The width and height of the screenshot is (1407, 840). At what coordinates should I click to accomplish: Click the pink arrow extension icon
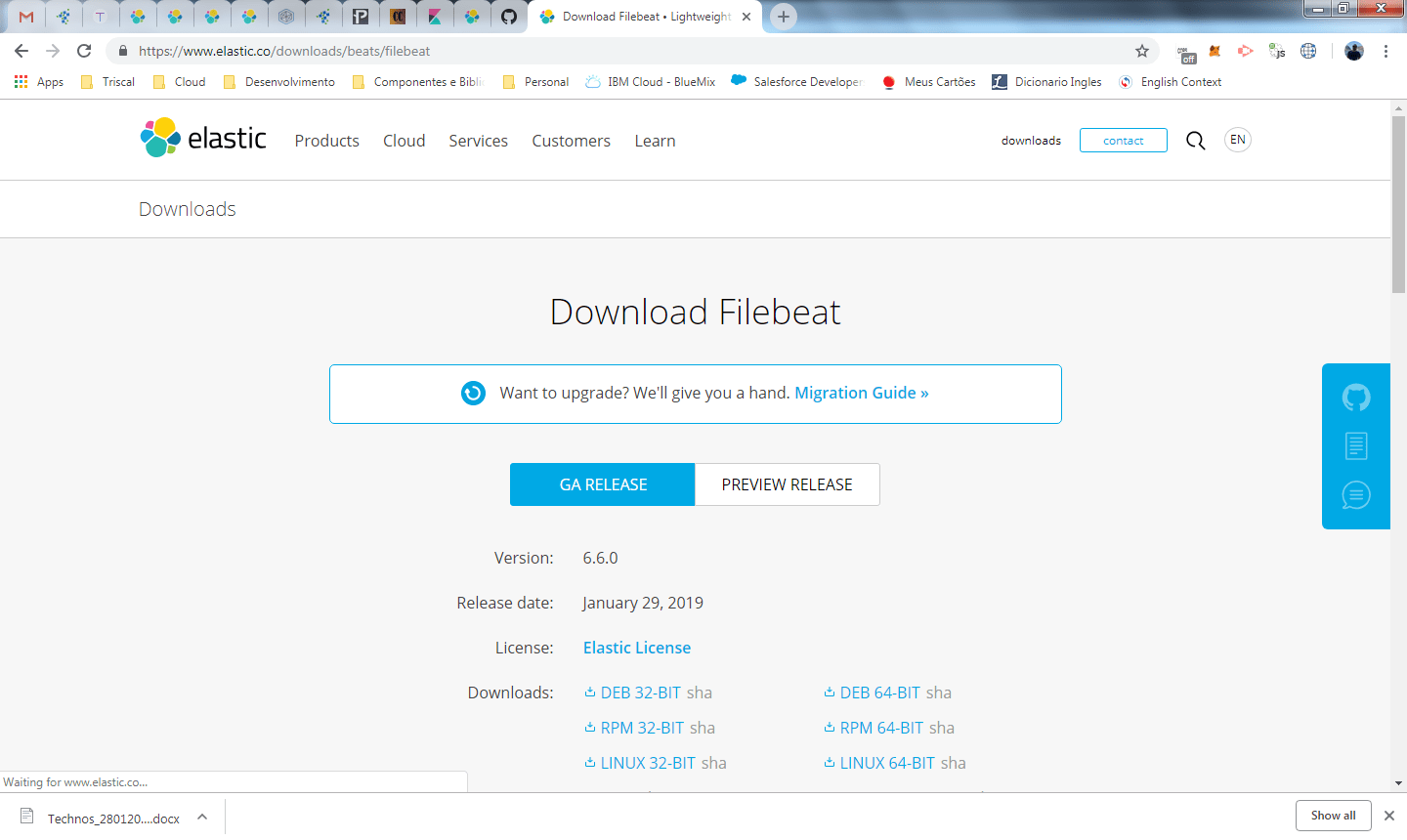(1245, 51)
